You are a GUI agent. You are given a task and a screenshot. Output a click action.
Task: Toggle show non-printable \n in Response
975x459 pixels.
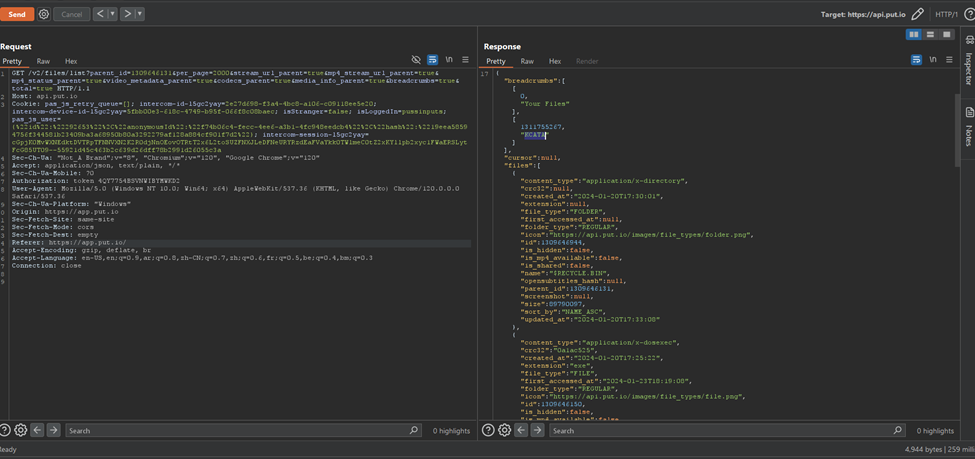[933, 61]
